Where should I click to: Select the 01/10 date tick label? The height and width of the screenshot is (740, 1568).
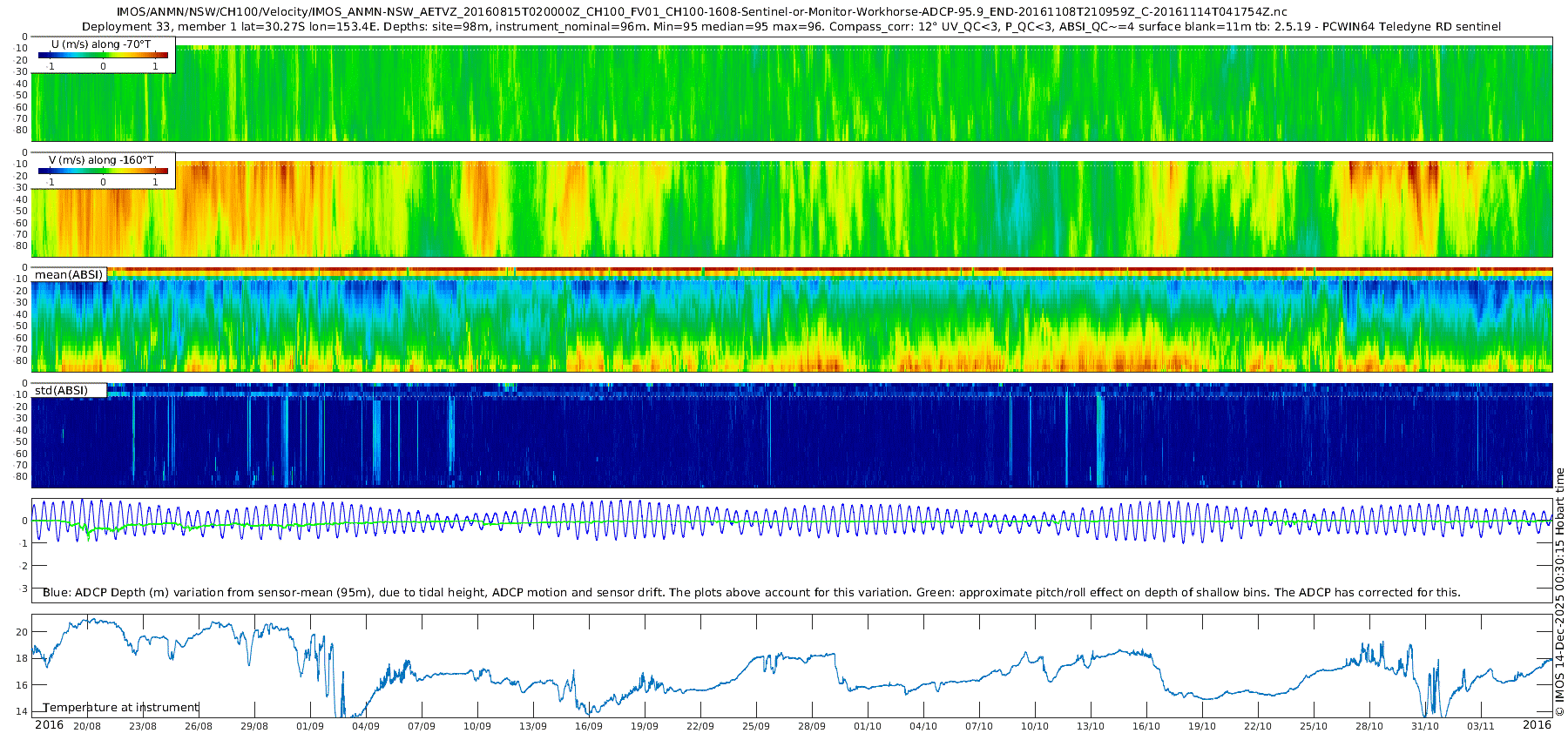(x=868, y=726)
